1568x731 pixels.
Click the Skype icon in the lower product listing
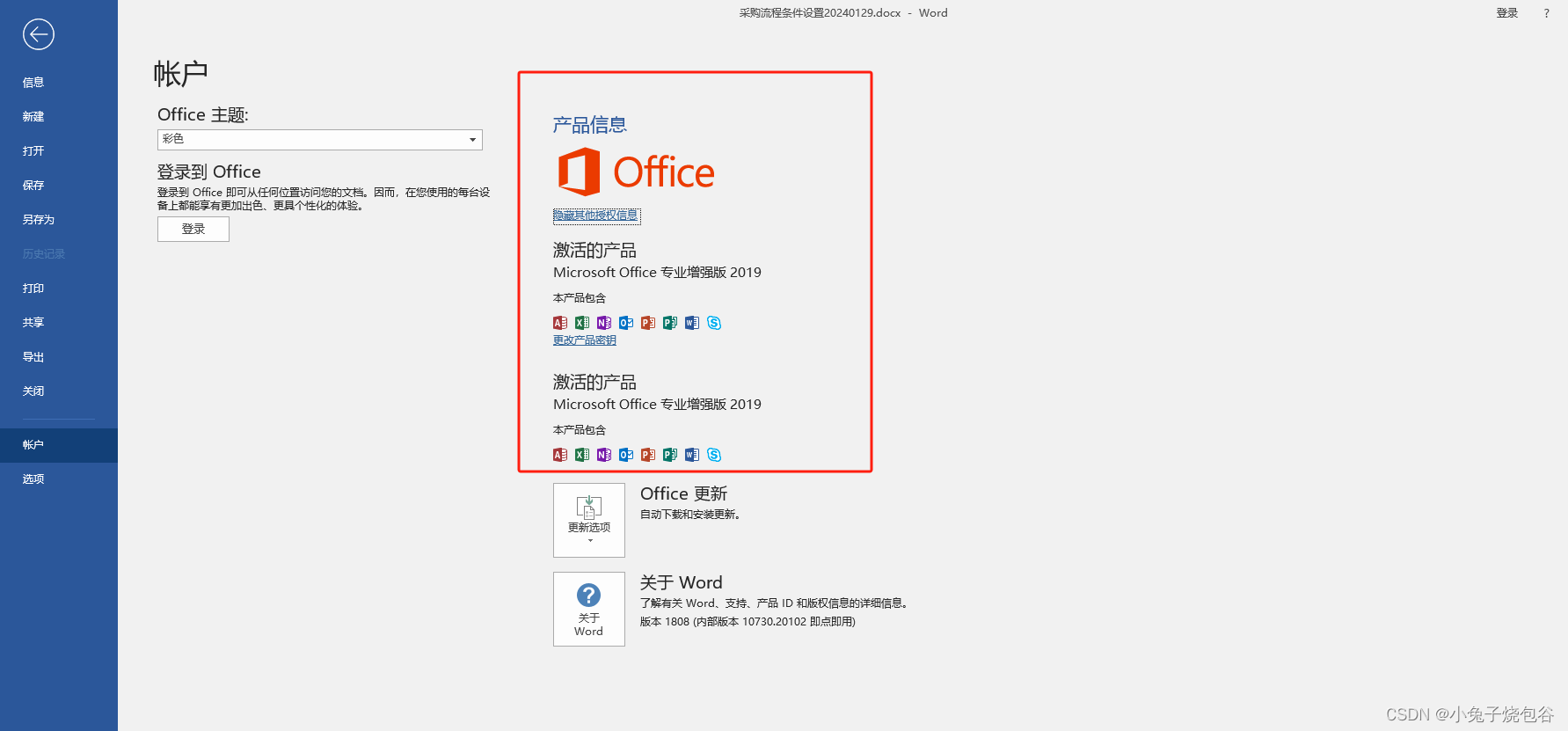(714, 455)
